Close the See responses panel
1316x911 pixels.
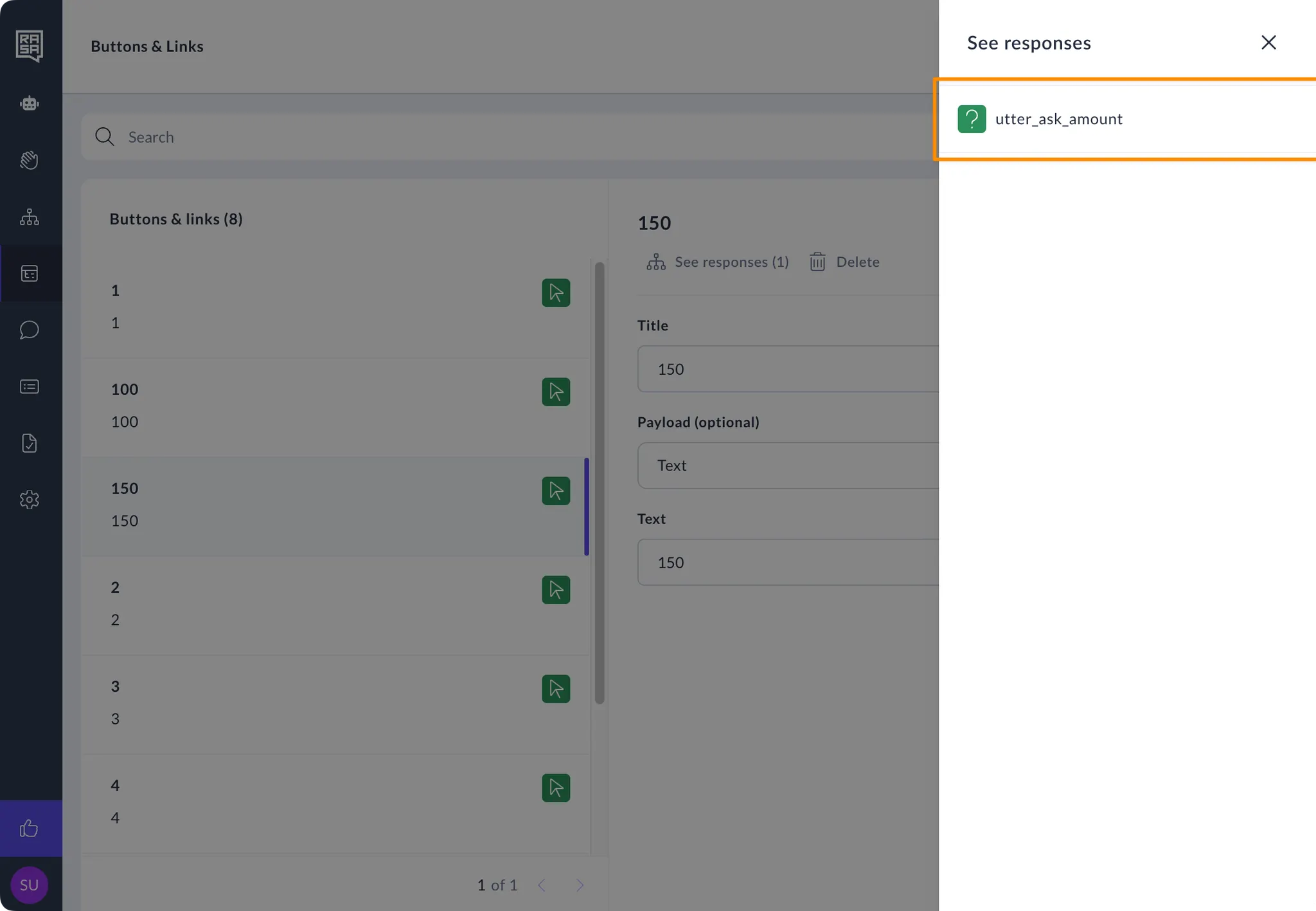(x=1268, y=42)
